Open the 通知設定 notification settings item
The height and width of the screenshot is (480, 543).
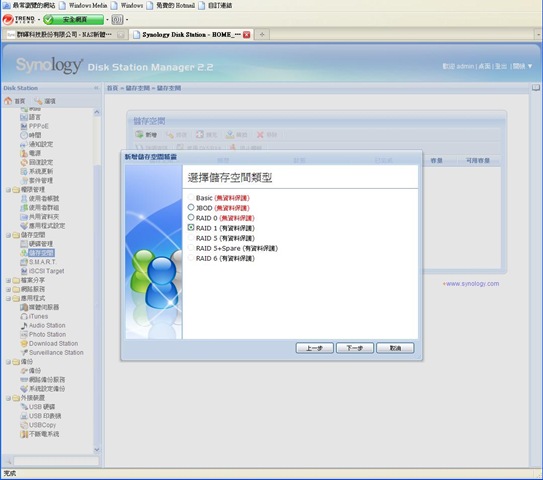(x=37, y=144)
